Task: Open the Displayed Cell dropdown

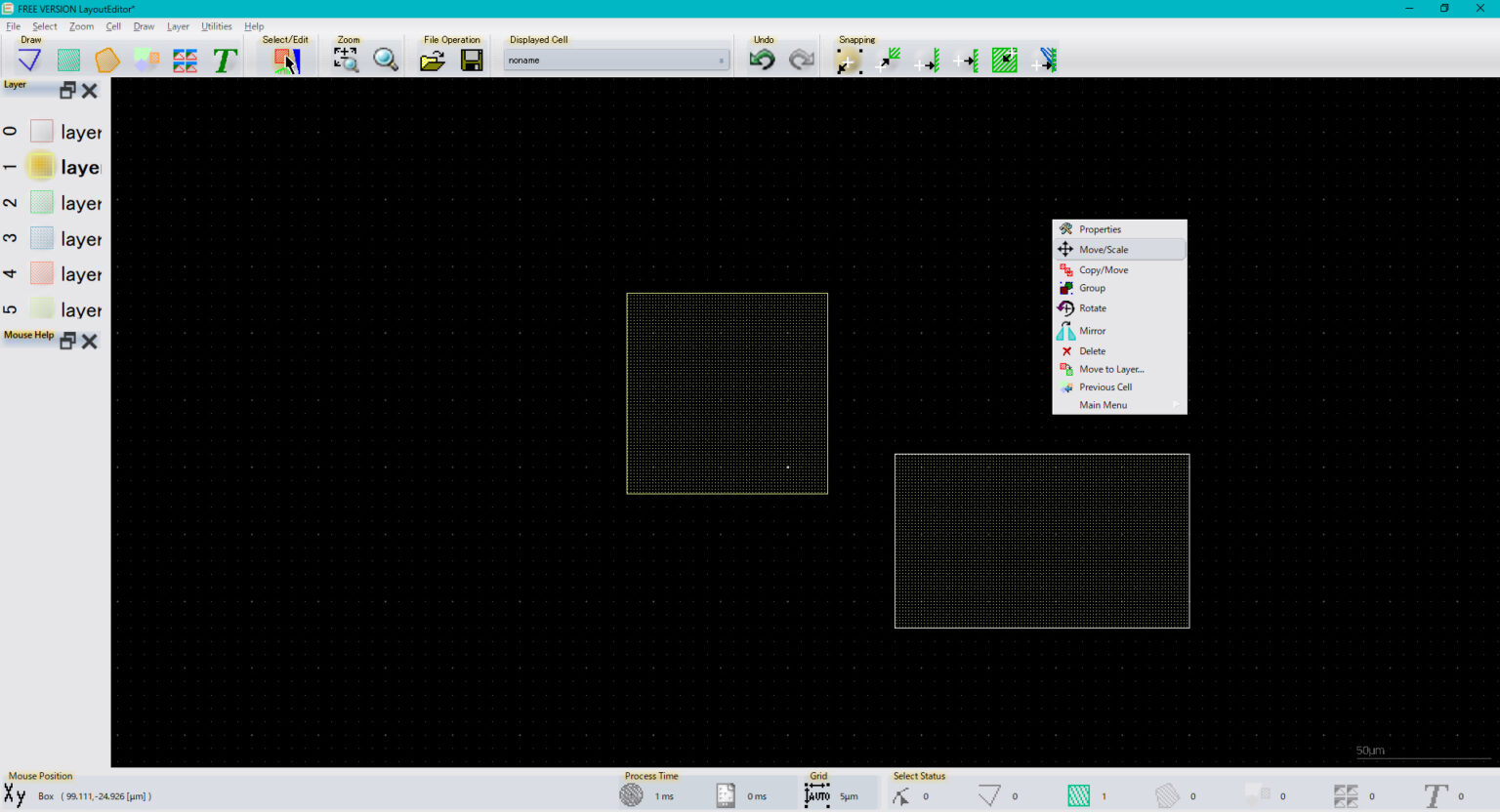Action: coord(616,61)
